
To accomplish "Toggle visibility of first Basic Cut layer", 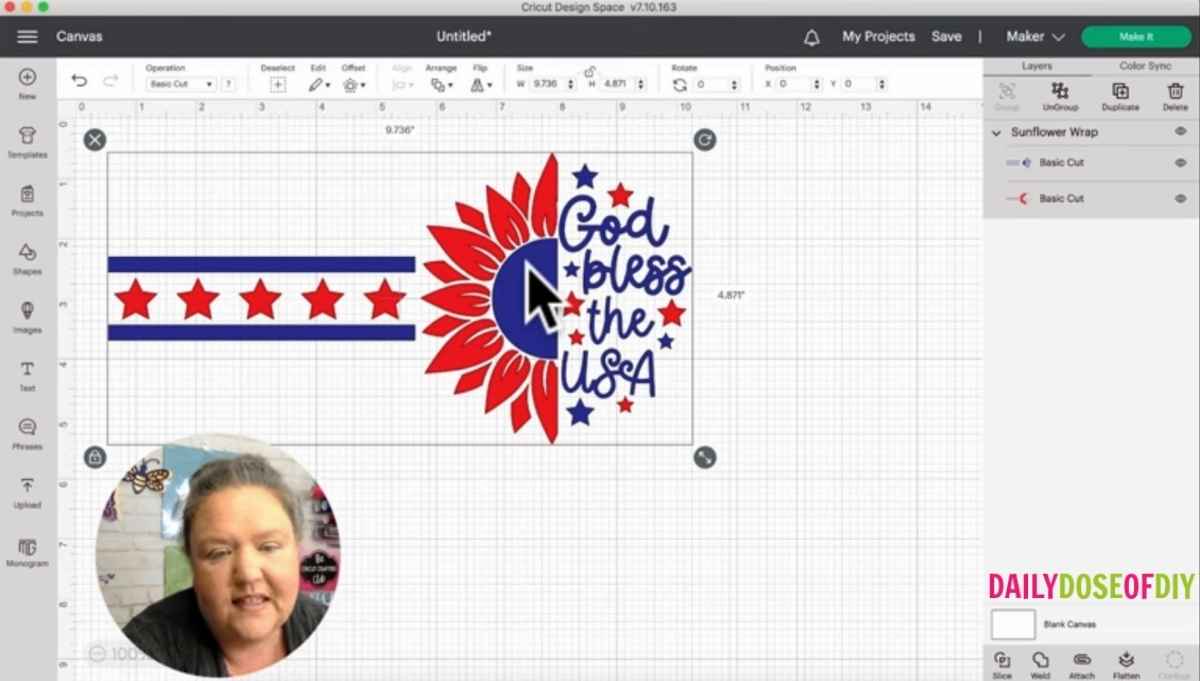I will click(x=1180, y=162).
